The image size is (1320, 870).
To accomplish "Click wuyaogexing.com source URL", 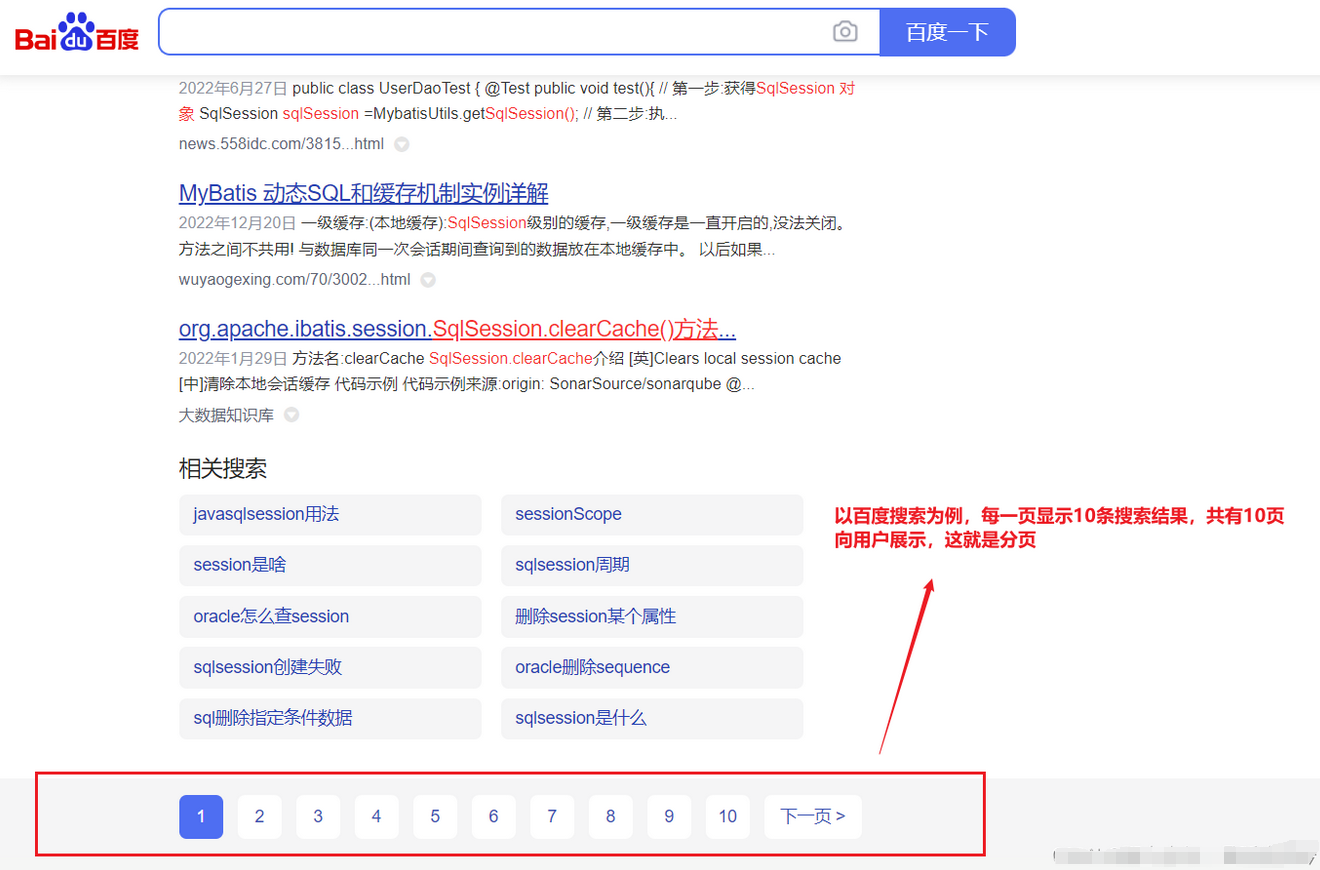I will (x=294, y=280).
